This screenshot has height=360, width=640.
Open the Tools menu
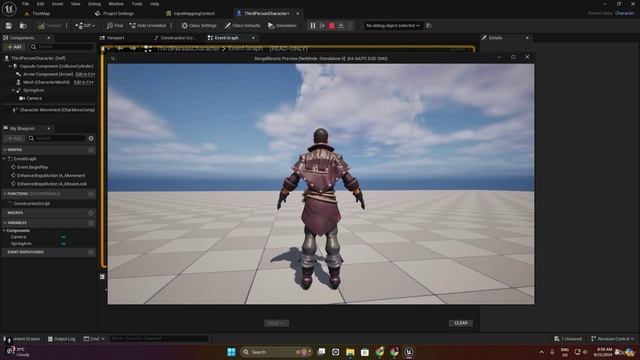point(137,4)
